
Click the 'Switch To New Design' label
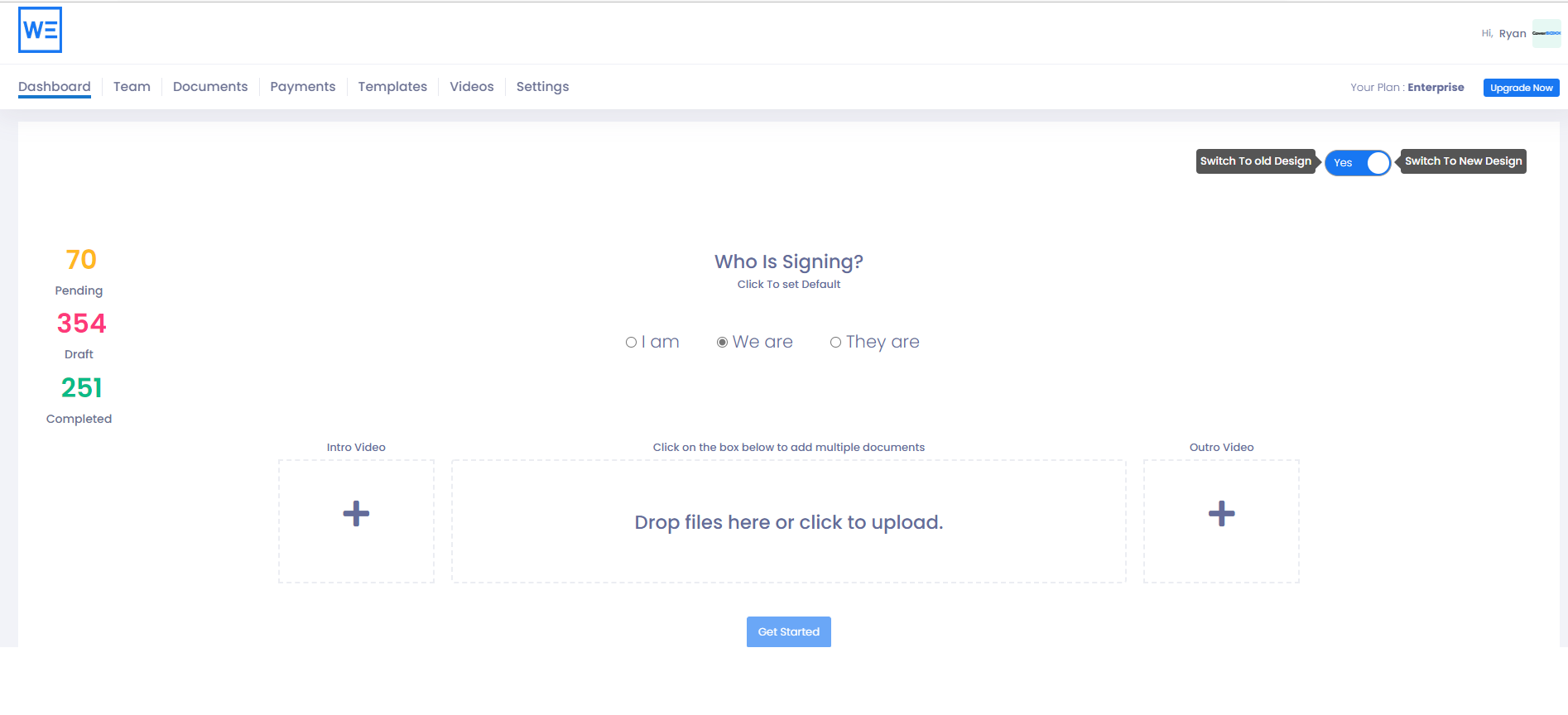coord(1462,161)
